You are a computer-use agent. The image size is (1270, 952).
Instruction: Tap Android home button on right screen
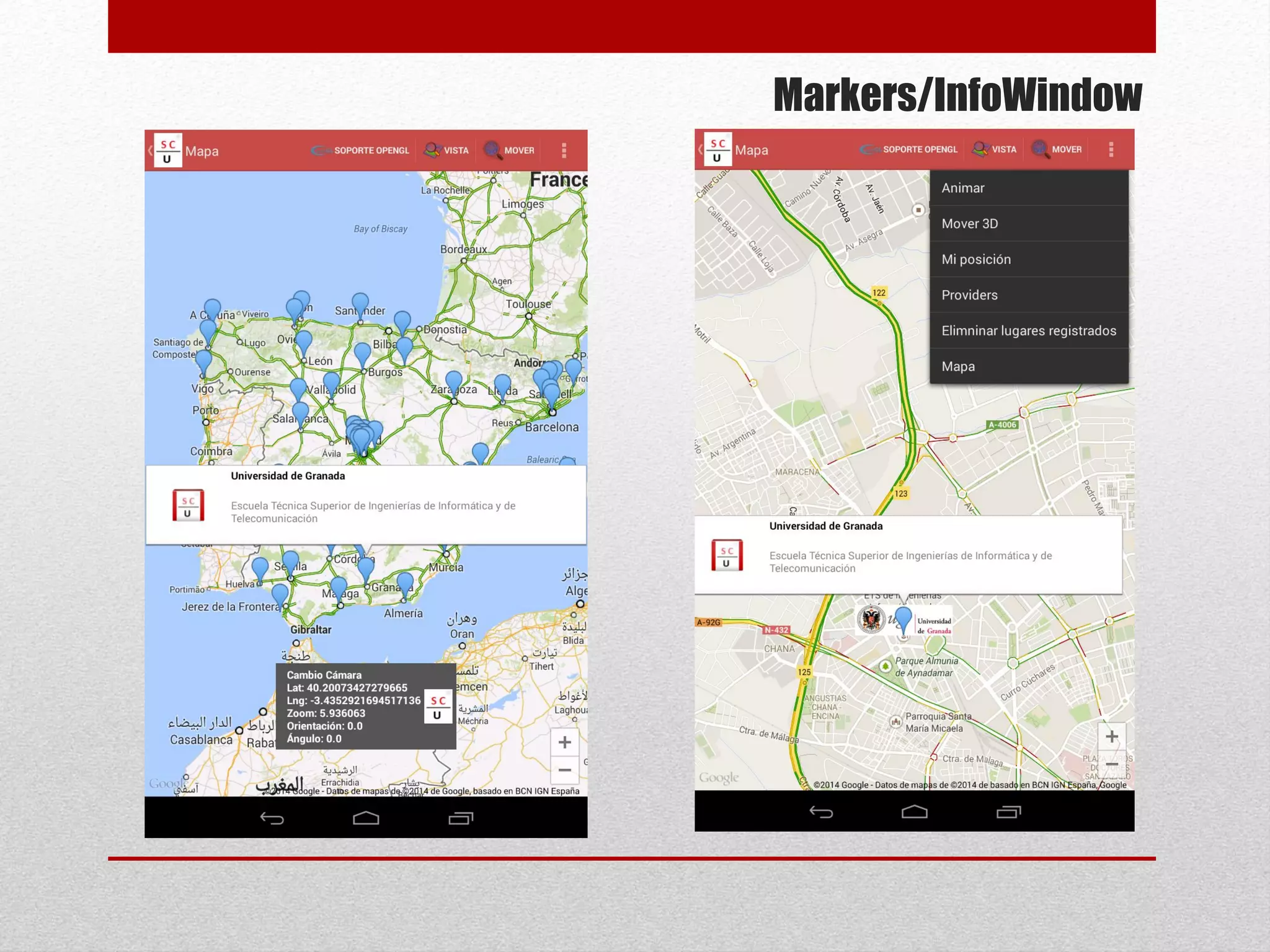tap(915, 812)
